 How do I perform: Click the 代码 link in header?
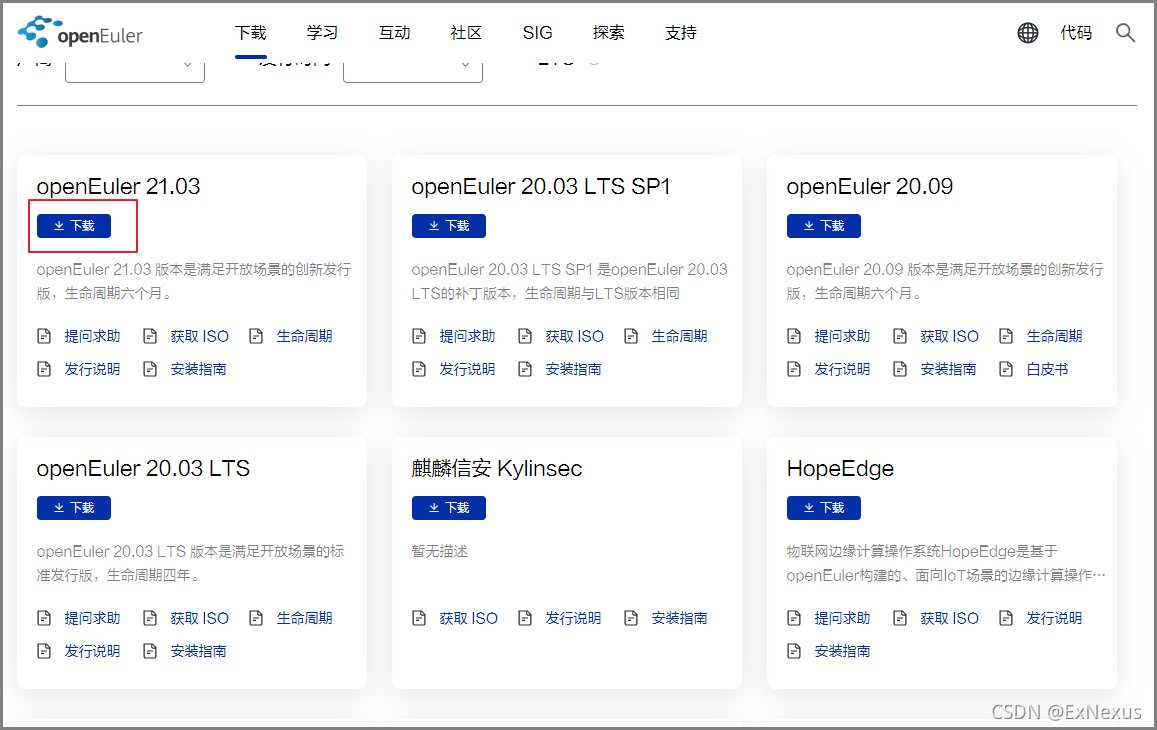click(x=1076, y=32)
